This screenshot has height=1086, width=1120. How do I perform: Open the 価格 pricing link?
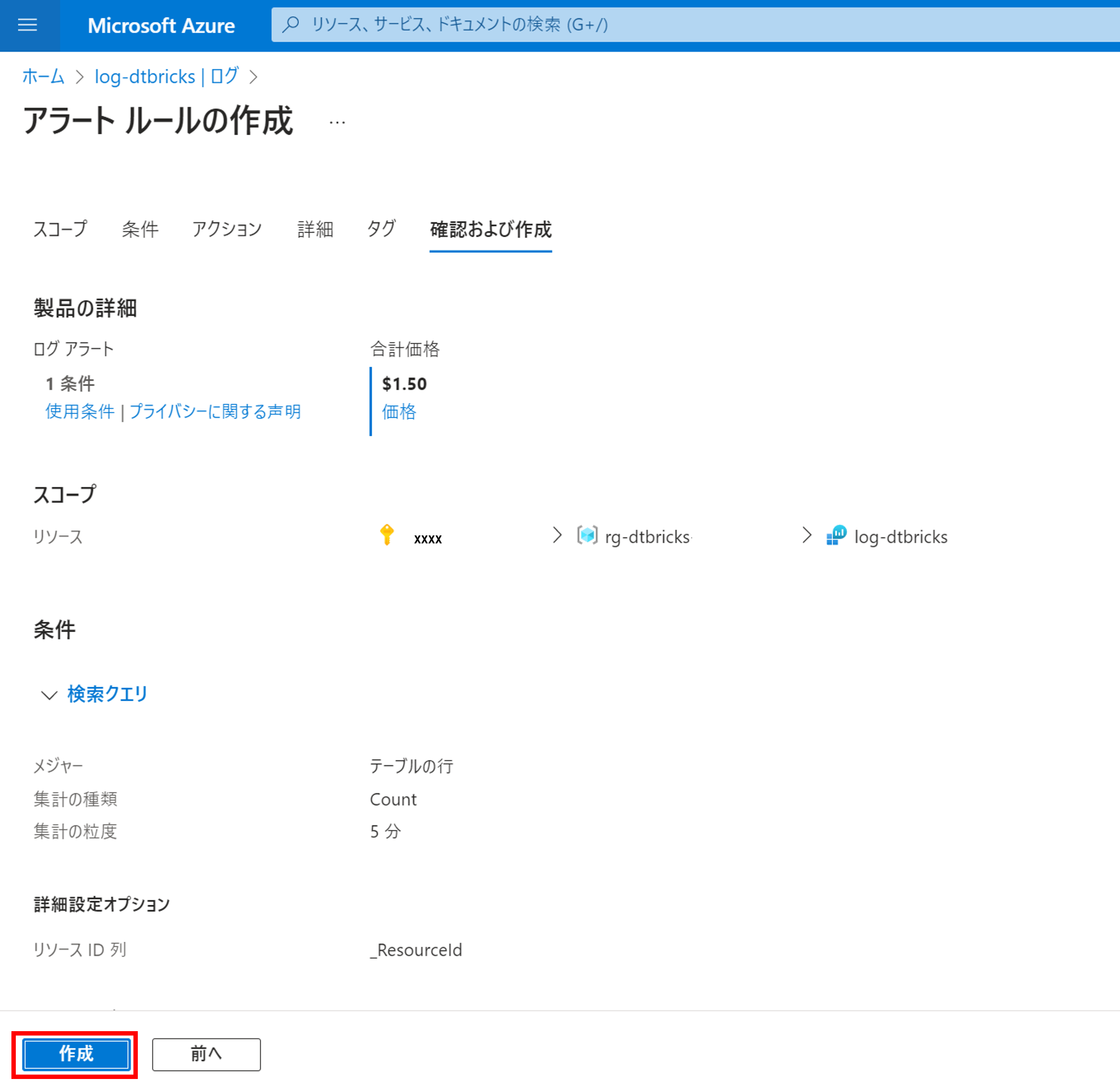(399, 411)
